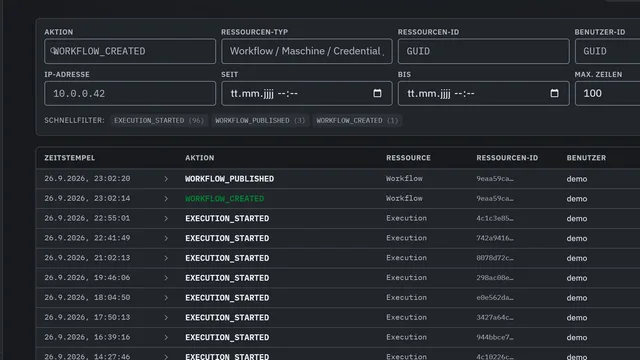Click the green WORKFLOW_CREATED action entry
Viewport: 640px width, 360px height.
pyautogui.click(x=224, y=199)
